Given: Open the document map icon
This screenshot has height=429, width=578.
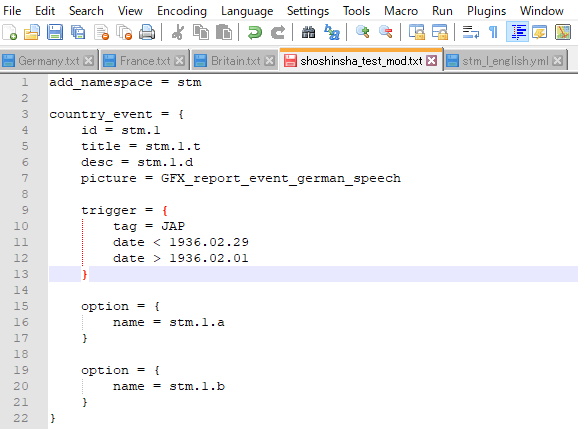Looking at the screenshot, I should (563, 32).
